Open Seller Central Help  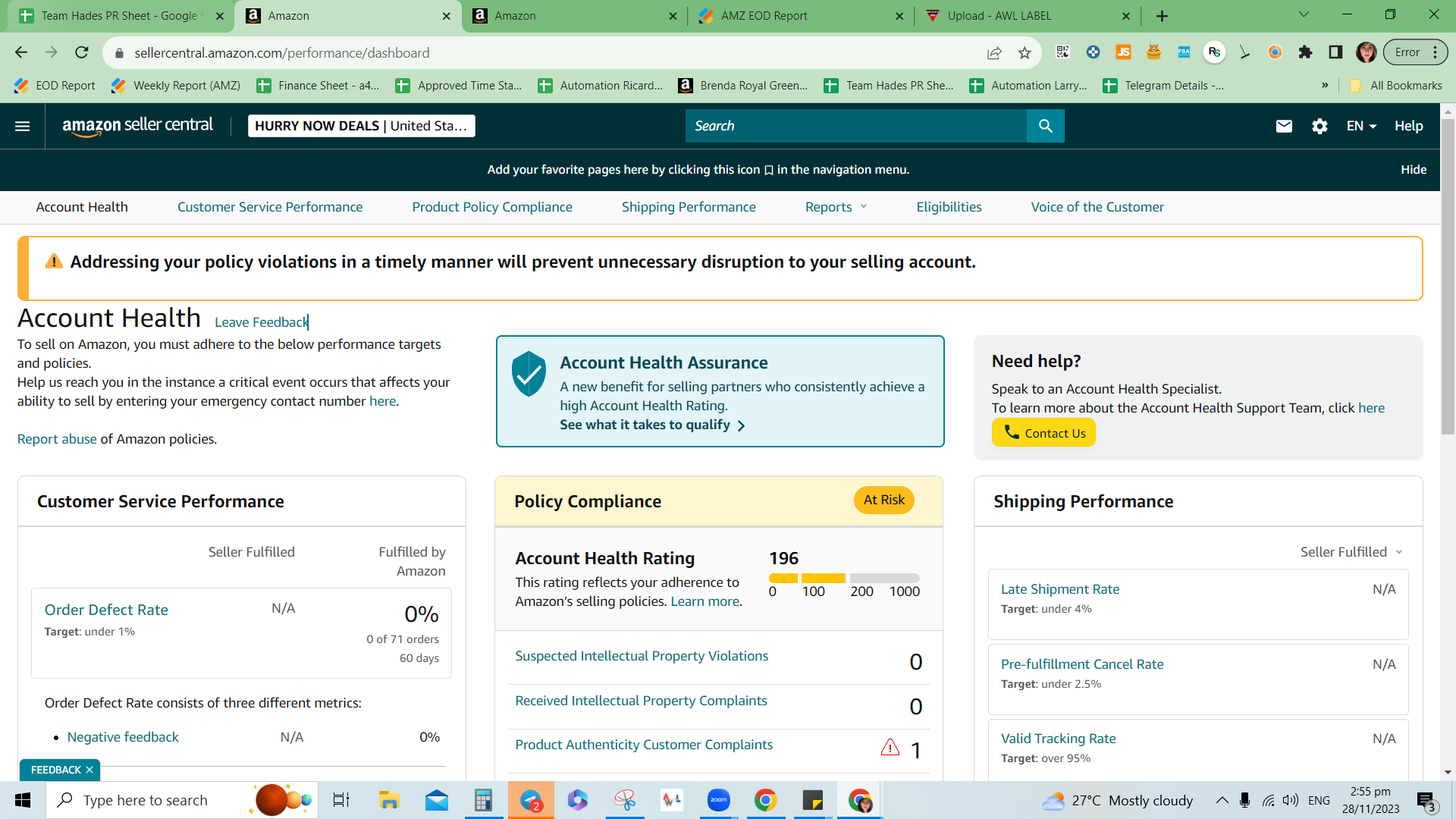pos(1408,126)
